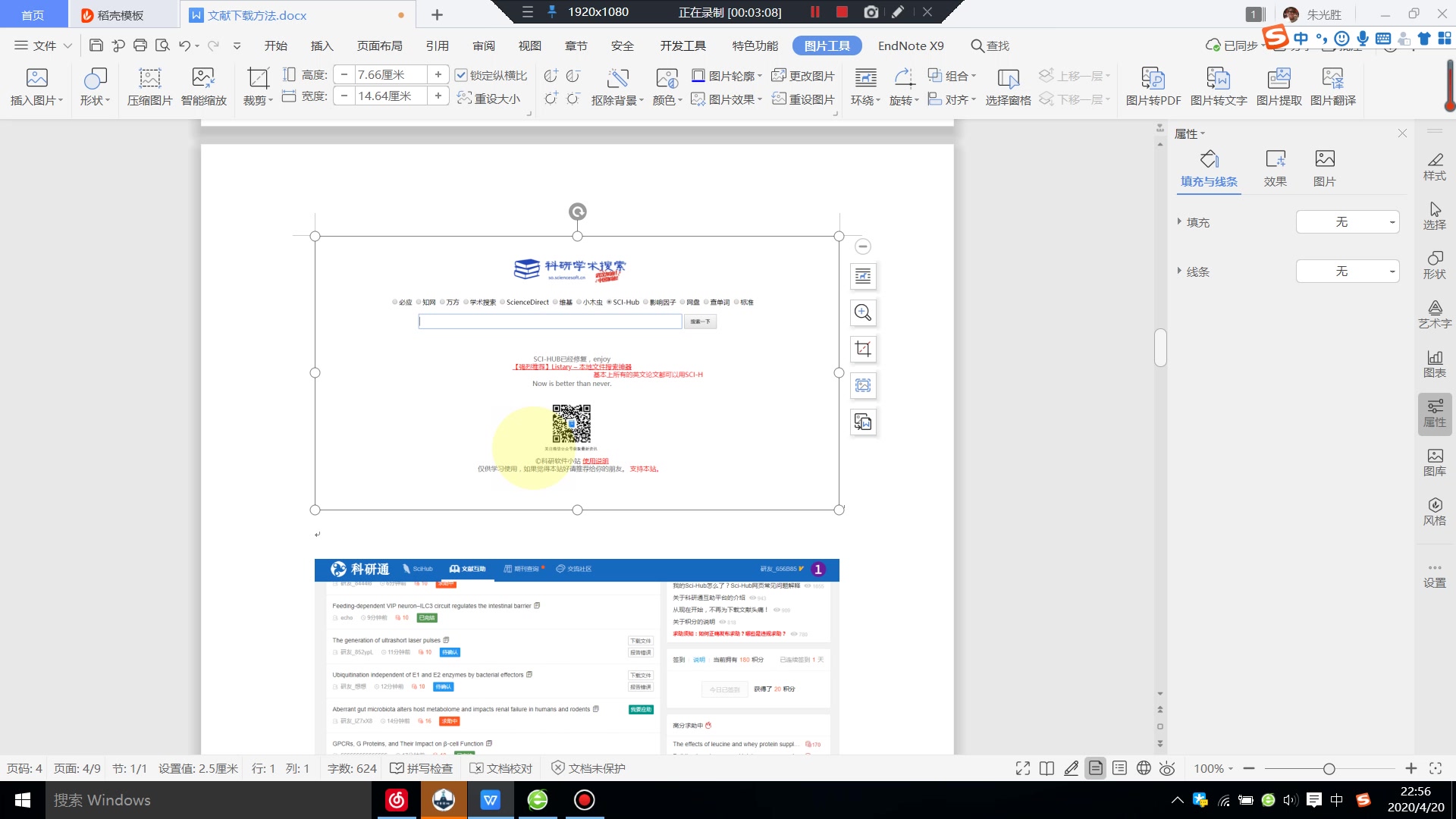Screen dimensions: 1456x819
Task: Click the rotation handle above the selected image
Action: [x=577, y=212]
